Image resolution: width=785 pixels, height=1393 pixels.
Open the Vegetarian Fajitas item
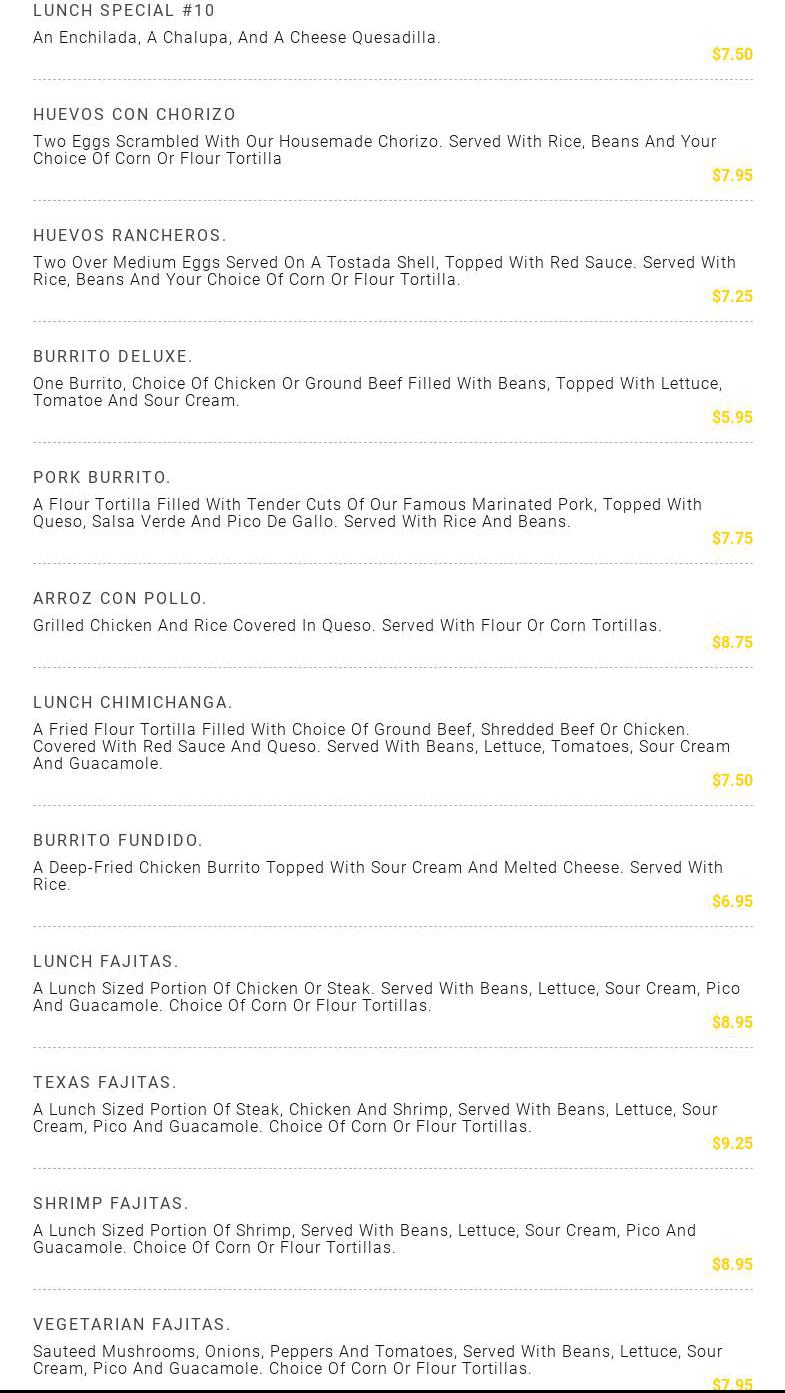(132, 1325)
